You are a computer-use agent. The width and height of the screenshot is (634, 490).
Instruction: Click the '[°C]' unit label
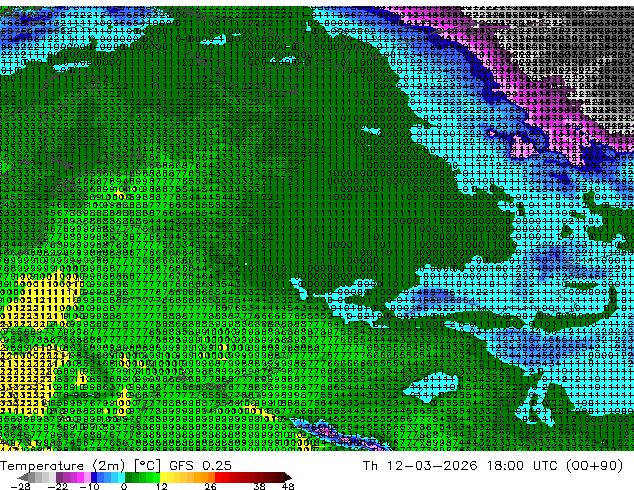click(x=147, y=466)
